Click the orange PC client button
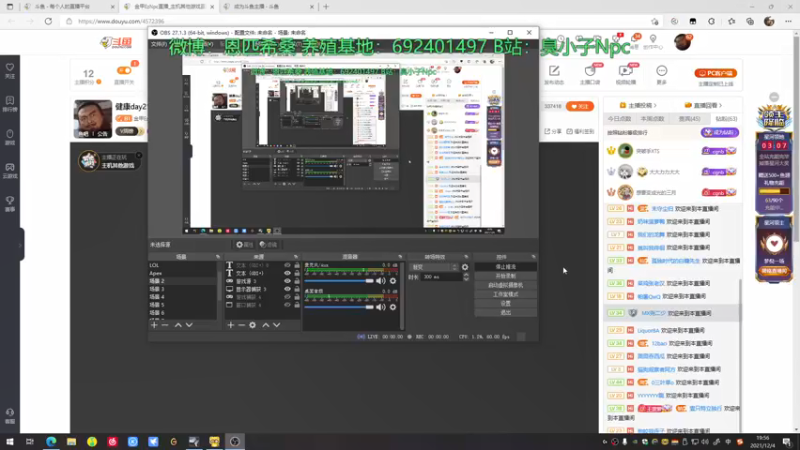 click(715, 73)
